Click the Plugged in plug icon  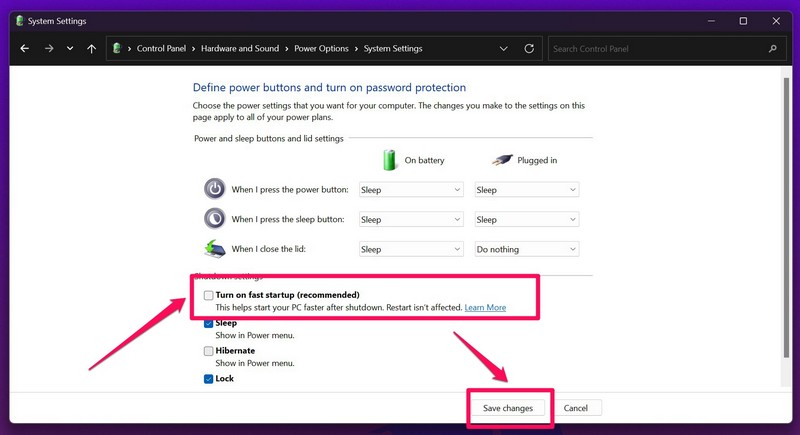coord(502,160)
